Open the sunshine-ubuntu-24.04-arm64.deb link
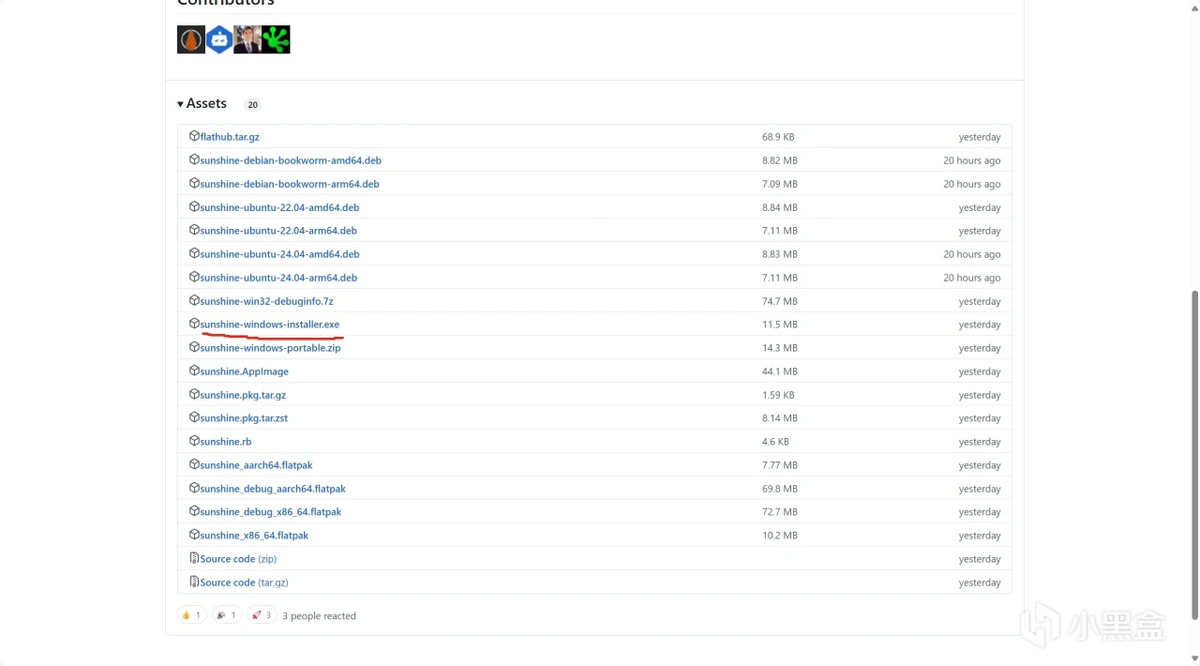Image resolution: width=1200 pixels, height=666 pixels. coord(278,278)
